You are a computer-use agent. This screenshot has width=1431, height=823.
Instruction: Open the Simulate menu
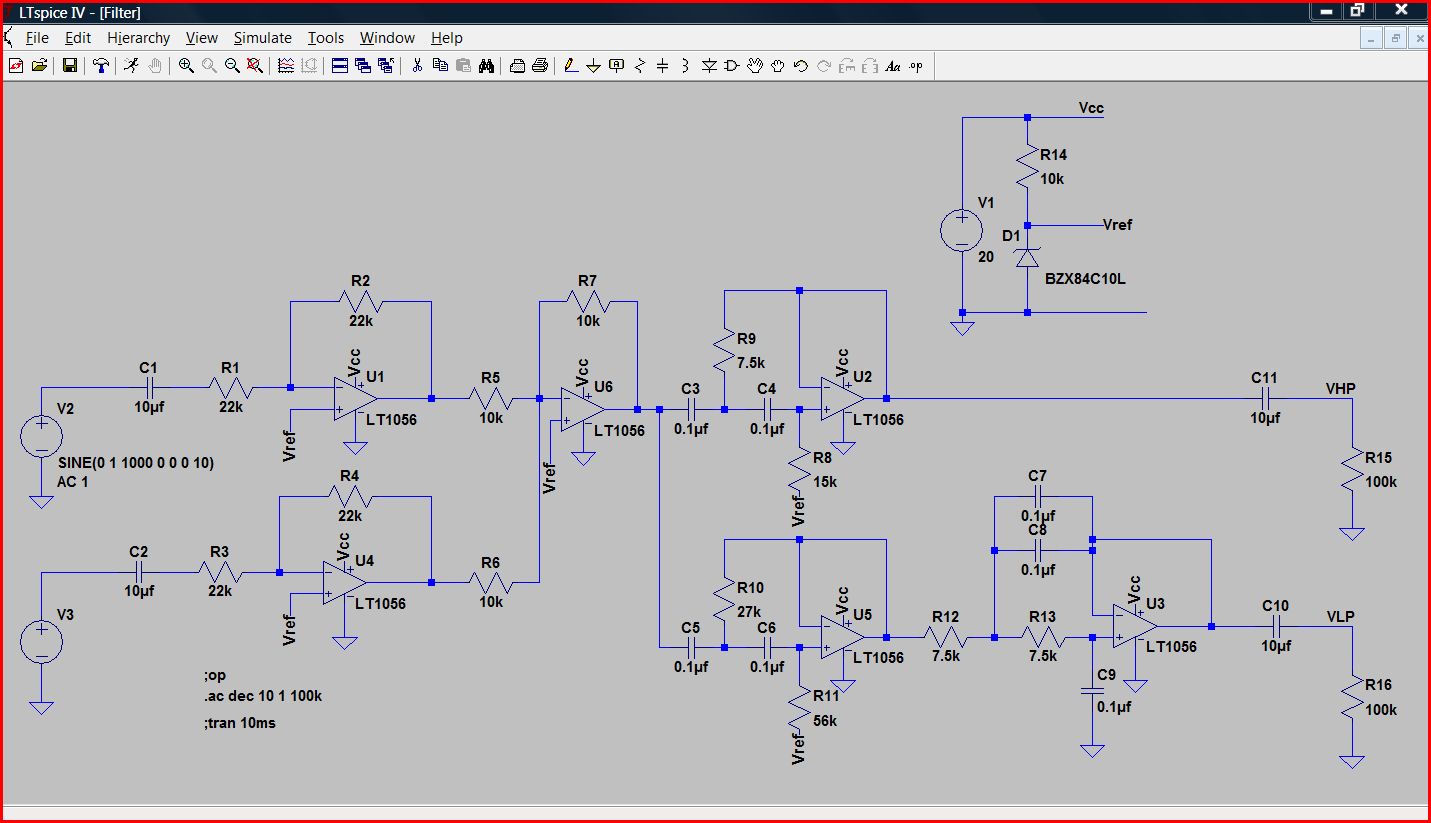coord(263,38)
